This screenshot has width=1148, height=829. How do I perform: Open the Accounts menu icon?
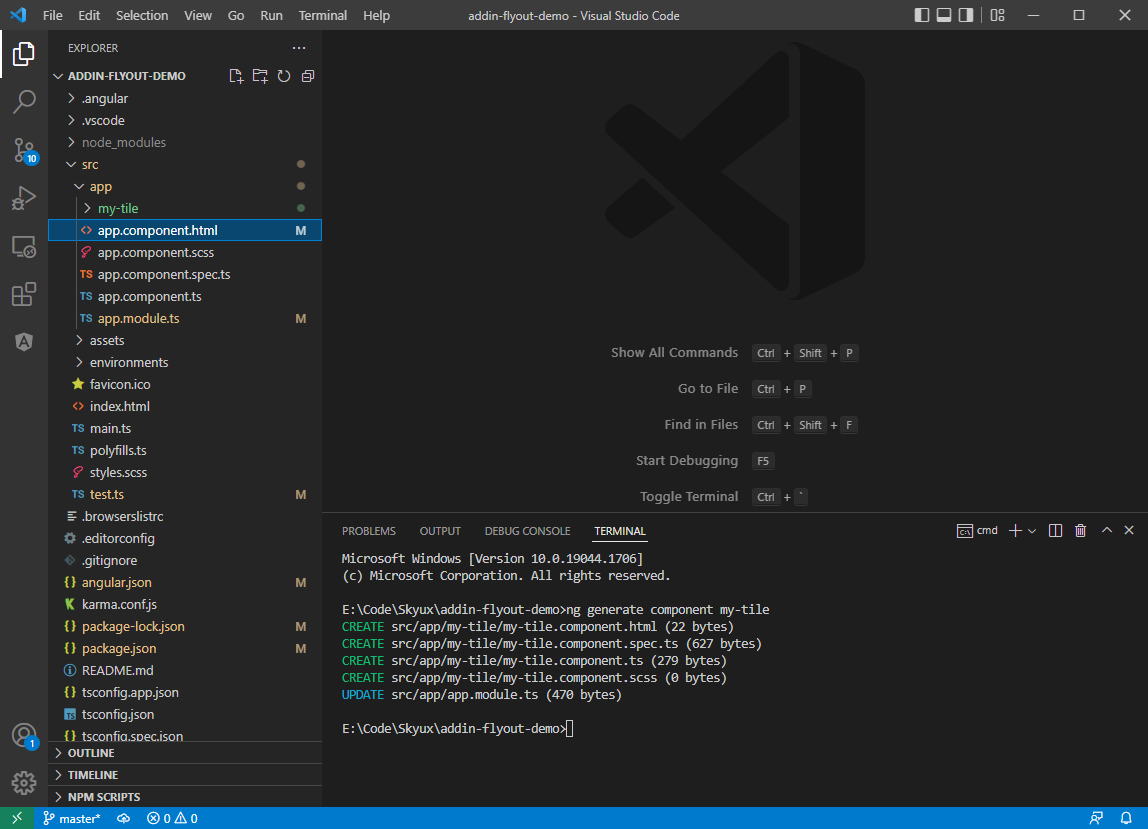point(23,735)
